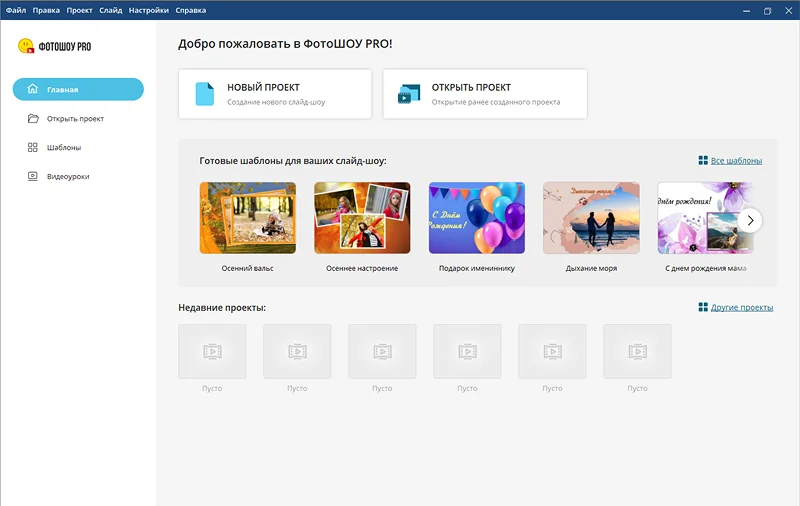Follow the Все шаблоны link
The width and height of the screenshot is (800, 506).
coord(736,161)
